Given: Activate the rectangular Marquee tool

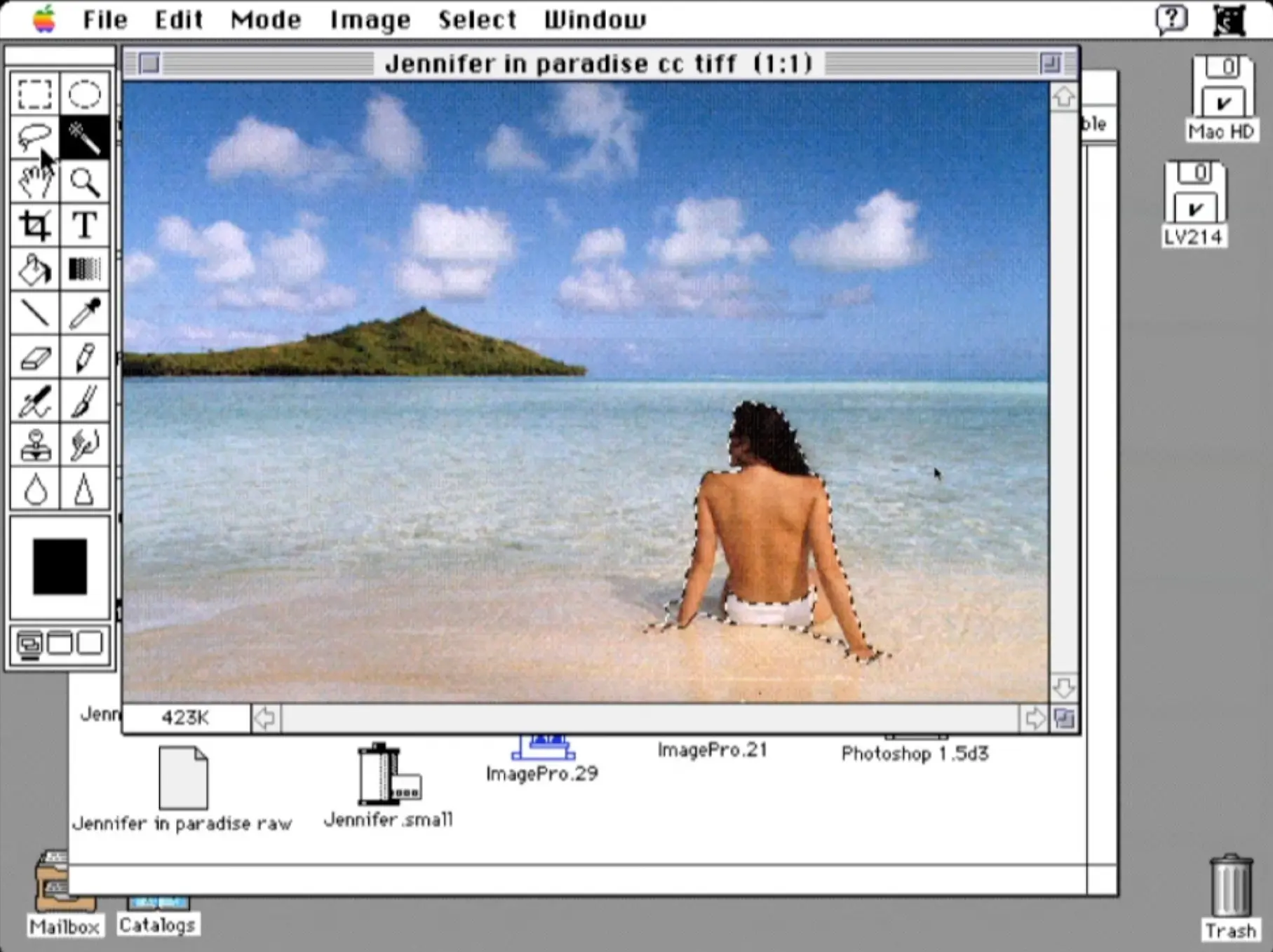Looking at the screenshot, I should coord(35,93).
